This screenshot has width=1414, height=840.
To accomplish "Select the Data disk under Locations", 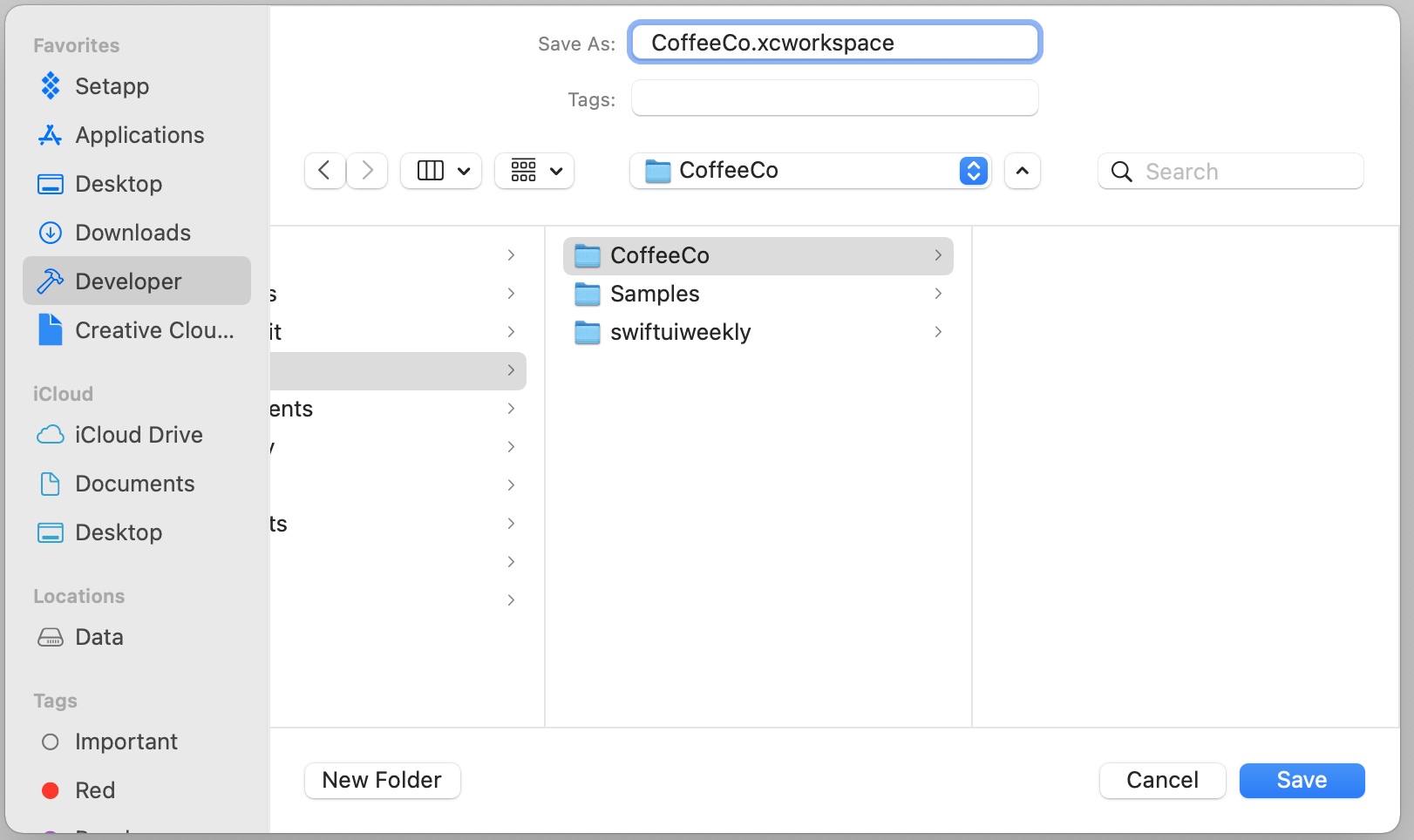I will (99, 637).
